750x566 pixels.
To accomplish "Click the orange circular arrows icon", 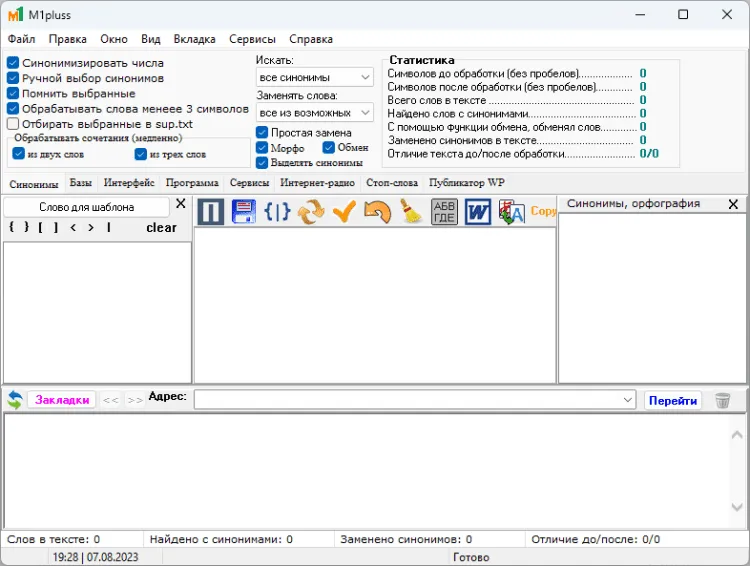I will point(311,212).
